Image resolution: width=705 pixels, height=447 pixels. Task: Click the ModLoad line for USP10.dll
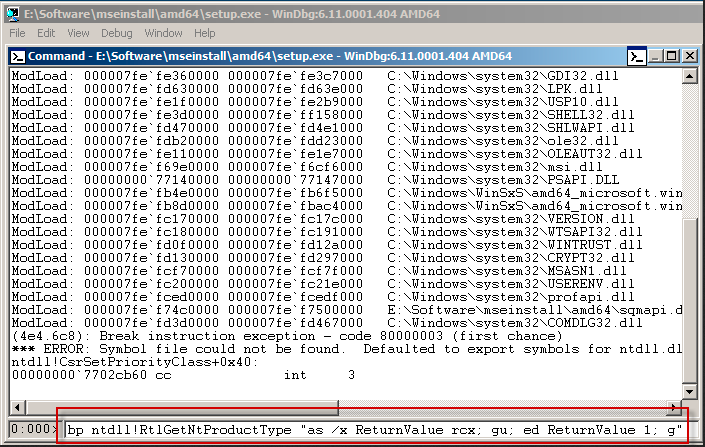tap(315, 102)
